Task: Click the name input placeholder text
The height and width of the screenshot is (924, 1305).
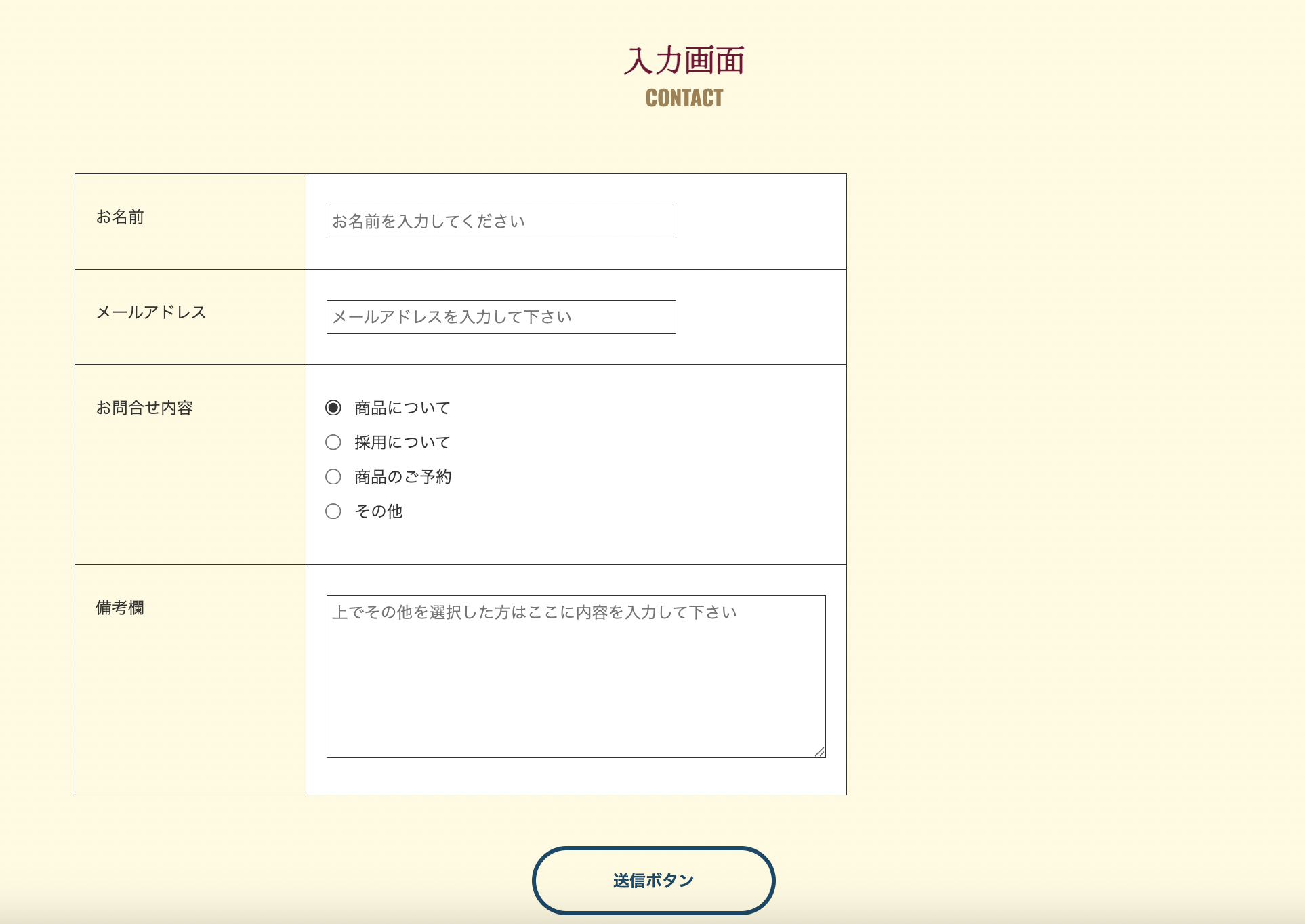Action: click(427, 221)
